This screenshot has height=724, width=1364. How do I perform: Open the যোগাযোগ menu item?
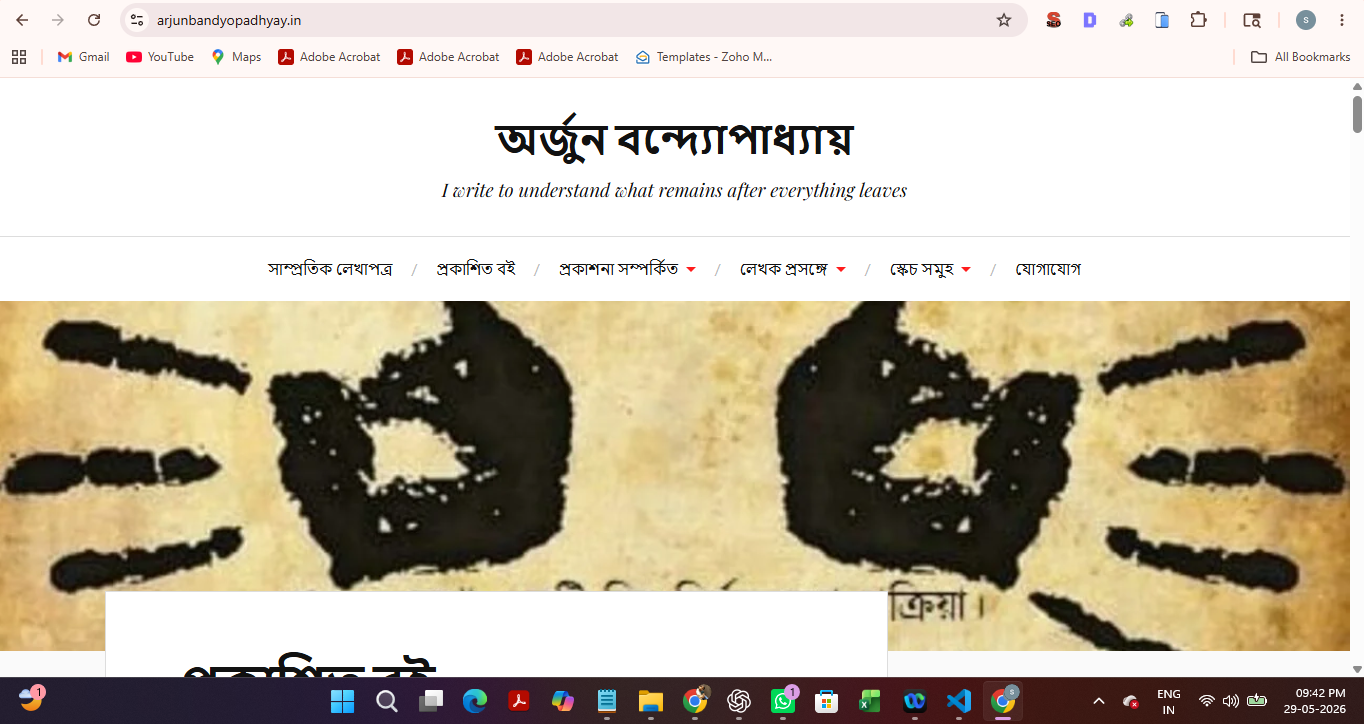click(1048, 269)
